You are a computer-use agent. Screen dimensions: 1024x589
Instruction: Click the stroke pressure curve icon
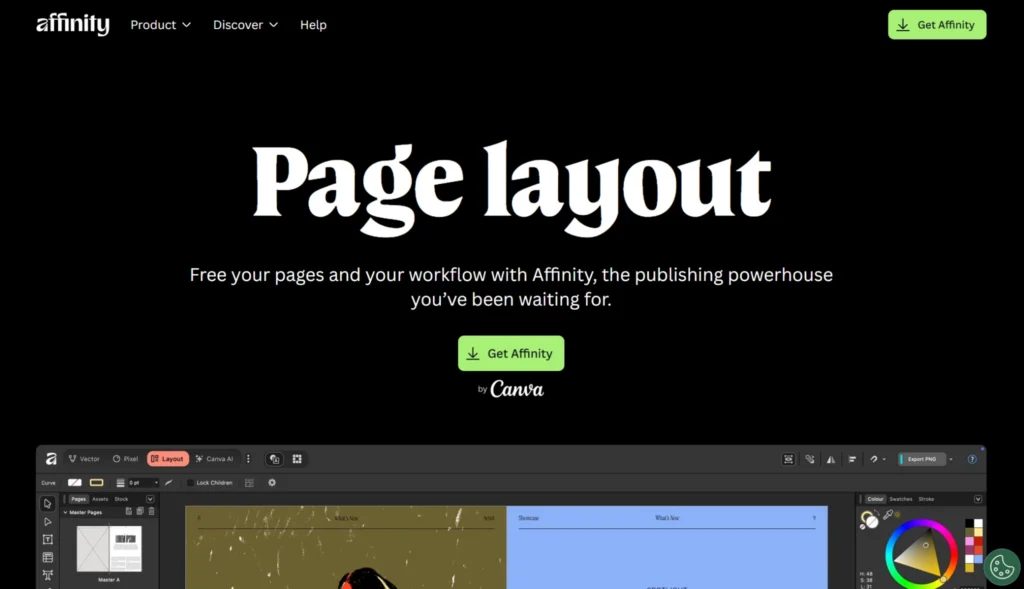click(x=168, y=483)
